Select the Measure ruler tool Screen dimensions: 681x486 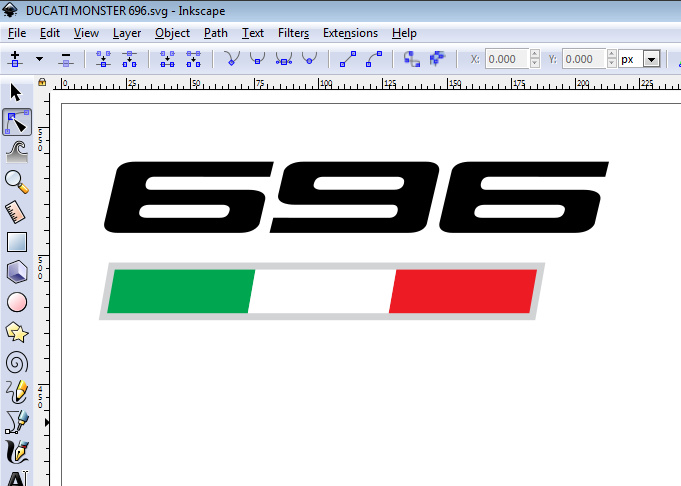point(15,212)
